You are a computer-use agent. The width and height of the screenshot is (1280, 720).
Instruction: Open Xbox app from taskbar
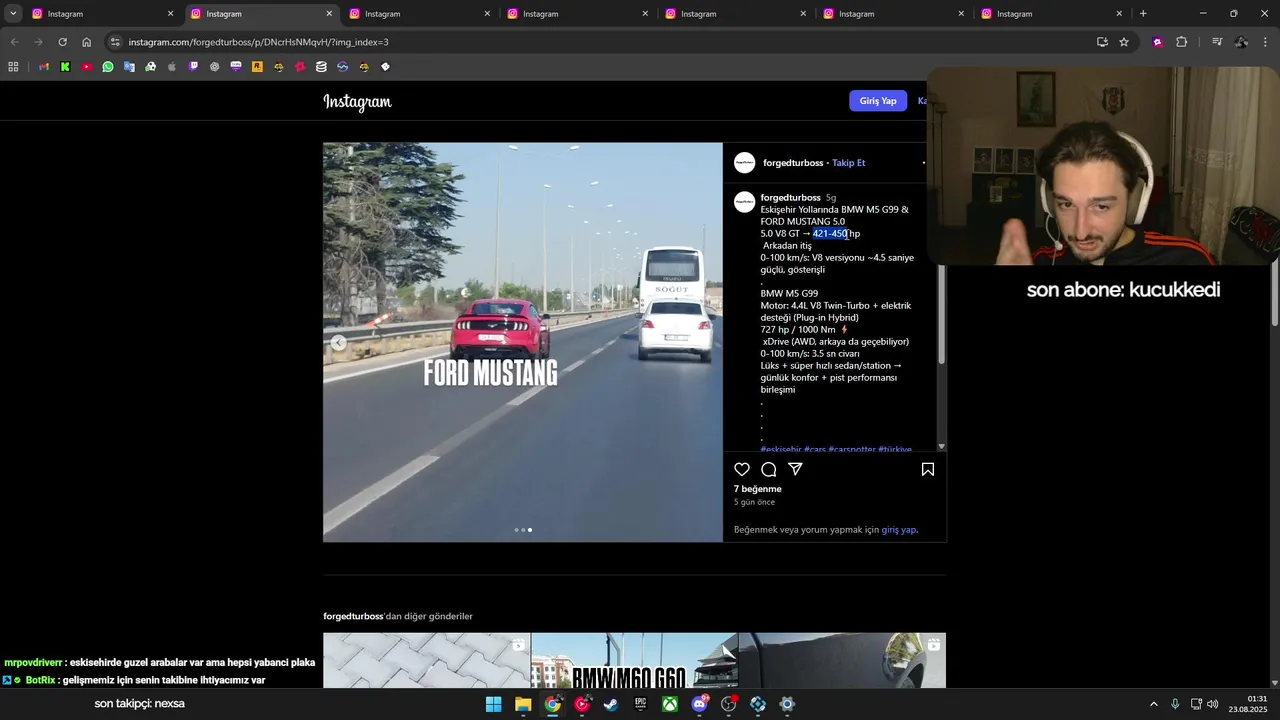tap(669, 704)
